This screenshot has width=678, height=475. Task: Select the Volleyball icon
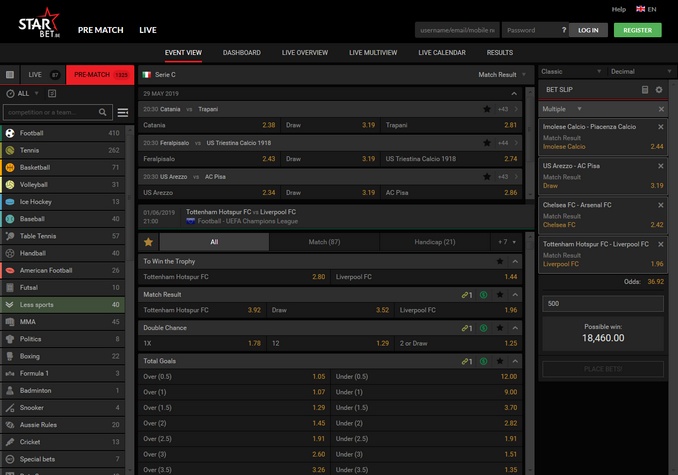[10, 185]
